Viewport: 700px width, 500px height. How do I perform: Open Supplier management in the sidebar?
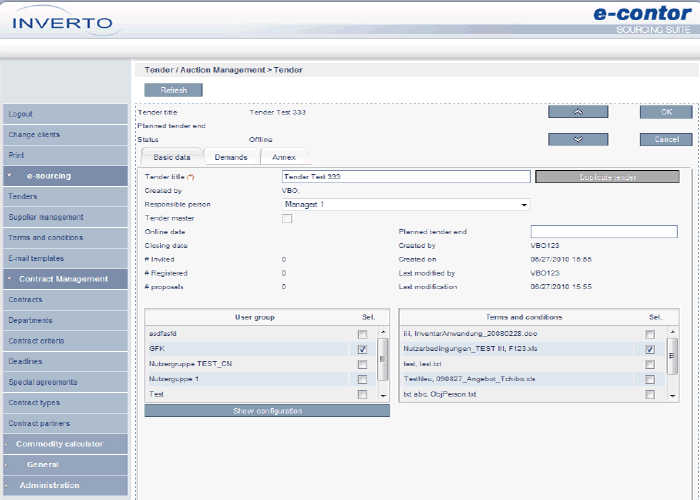point(65,217)
